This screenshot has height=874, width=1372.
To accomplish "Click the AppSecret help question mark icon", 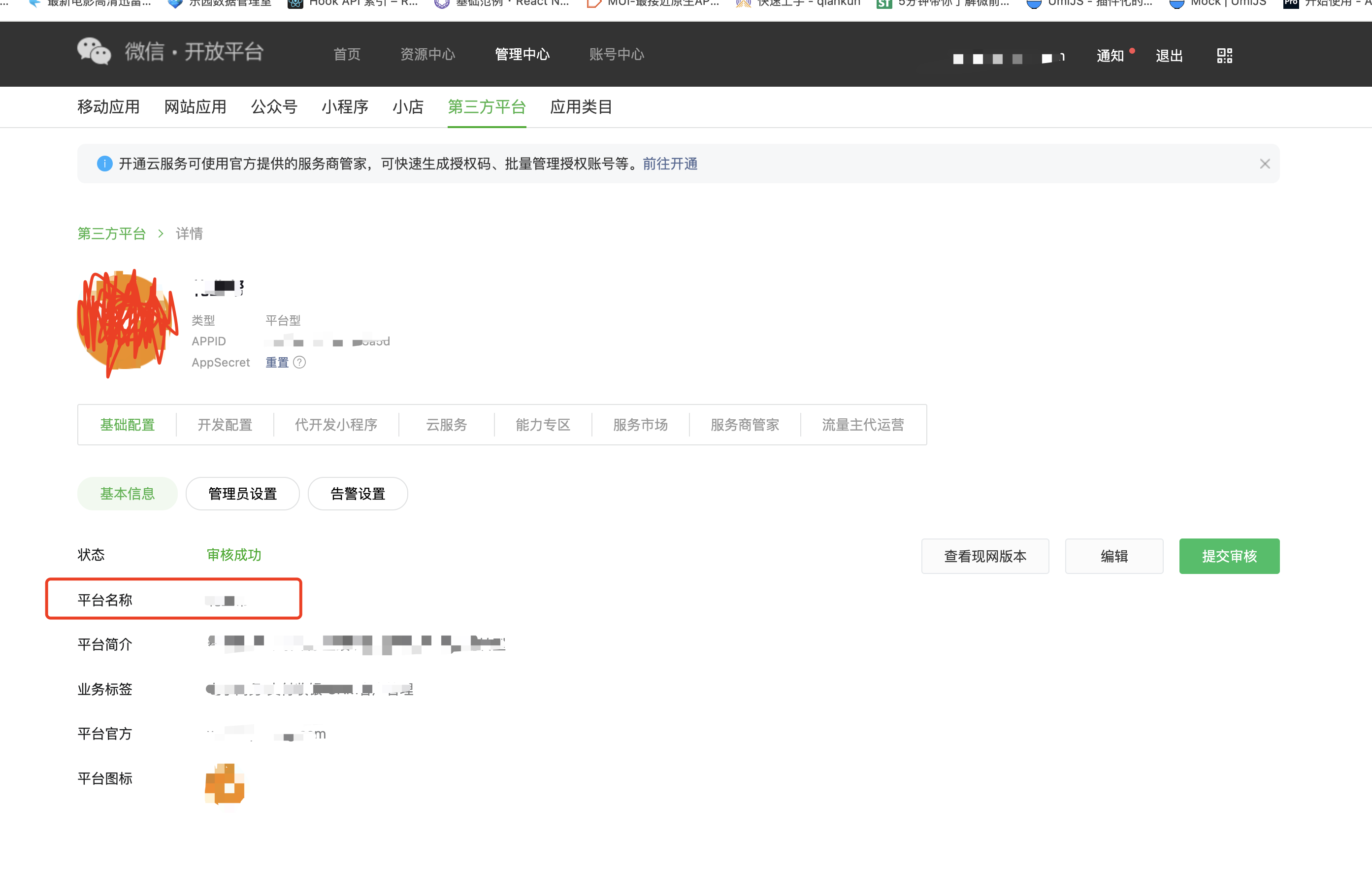I will click(x=299, y=363).
